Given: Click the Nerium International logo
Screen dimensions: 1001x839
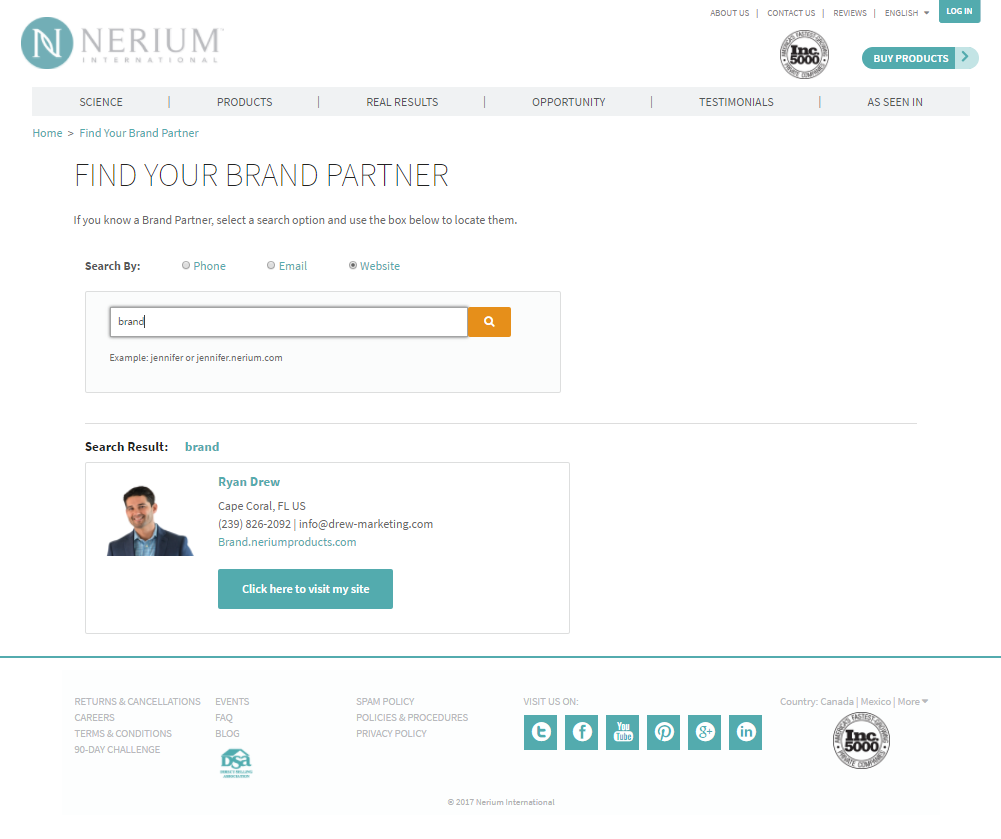Looking at the screenshot, I should [120, 45].
